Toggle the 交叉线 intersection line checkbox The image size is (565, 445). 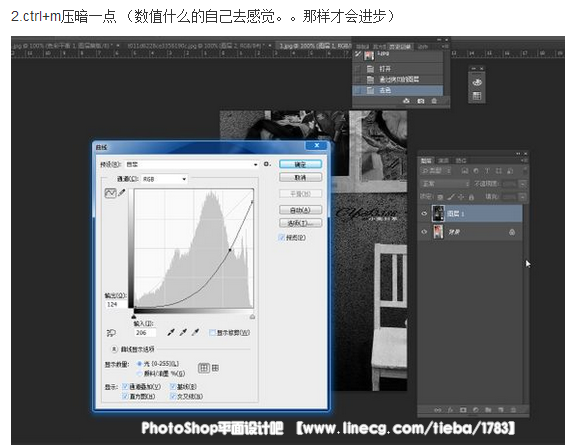[173, 396]
